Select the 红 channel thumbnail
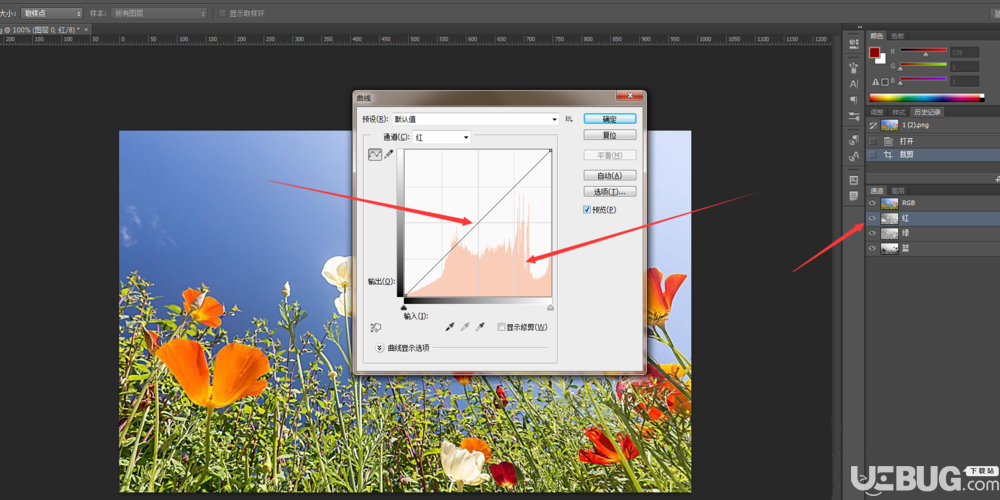Image resolution: width=1000 pixels, height=500 pixels. click(889, 218)
